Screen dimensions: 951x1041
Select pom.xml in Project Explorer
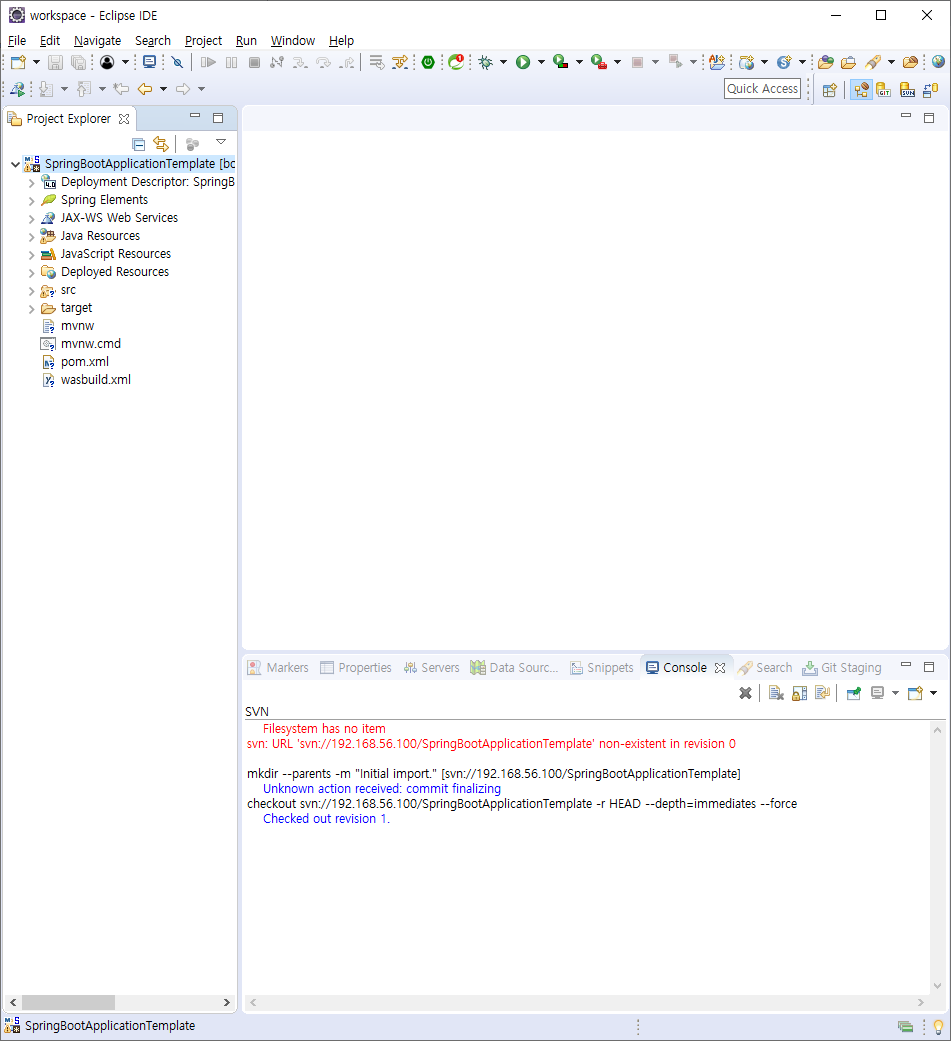coord(84,362)
